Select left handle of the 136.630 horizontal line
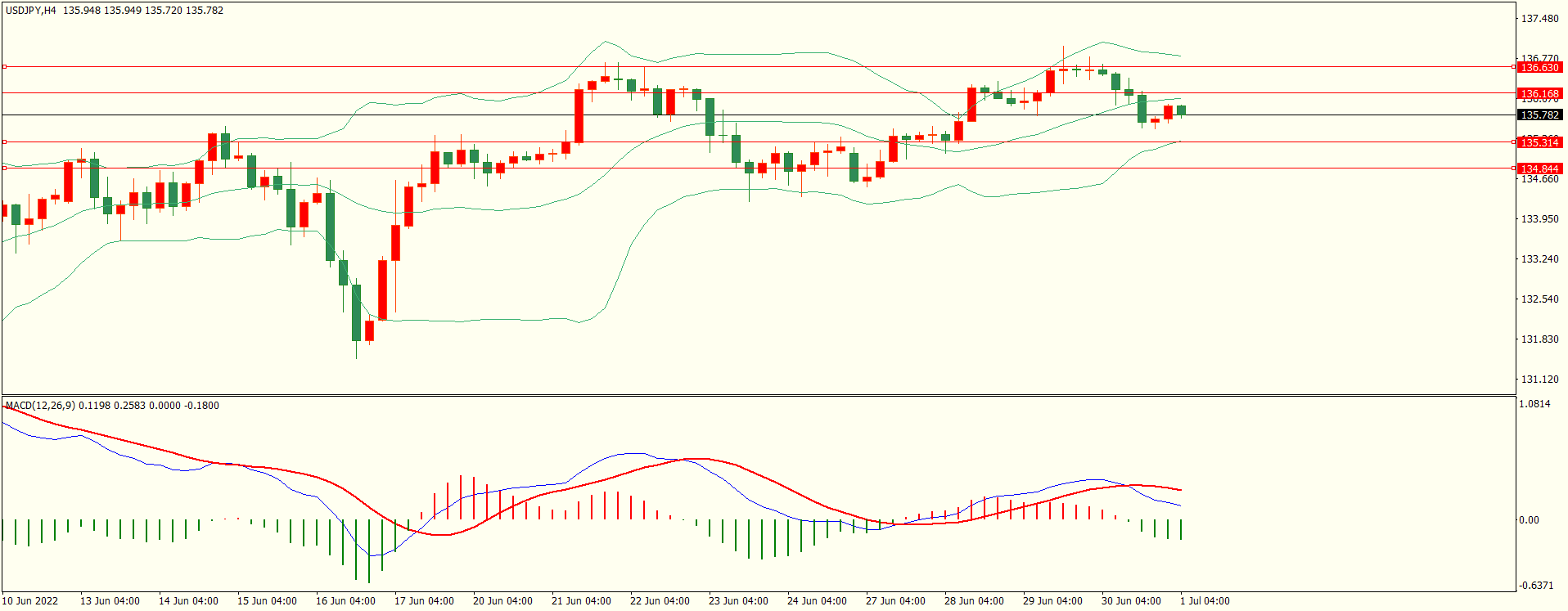Screen dimensions: 1568x611 (4, 67)
